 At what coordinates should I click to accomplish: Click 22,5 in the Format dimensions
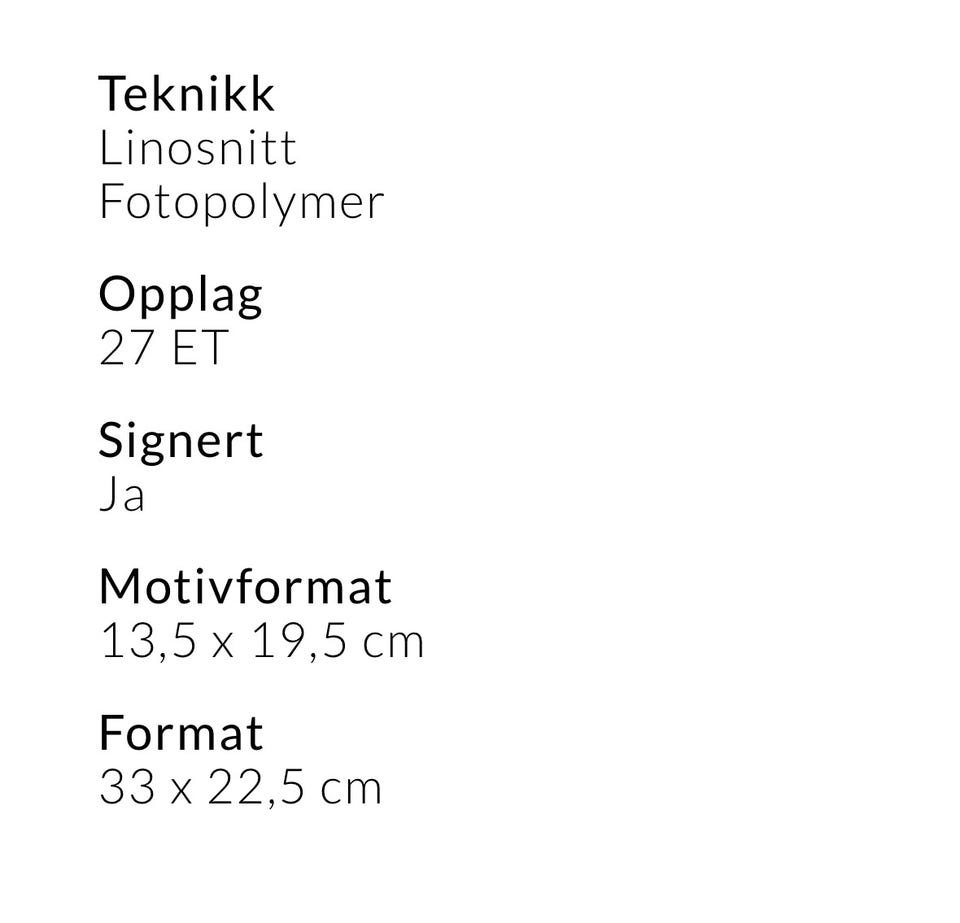coord(256,788)
